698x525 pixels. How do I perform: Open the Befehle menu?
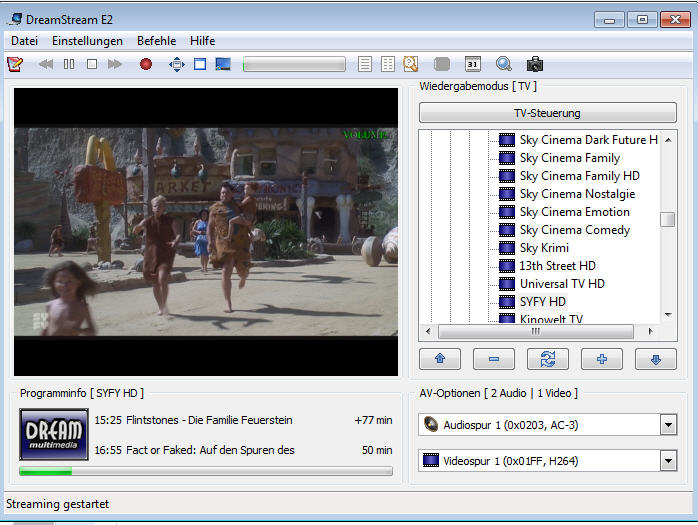[156, 41]
